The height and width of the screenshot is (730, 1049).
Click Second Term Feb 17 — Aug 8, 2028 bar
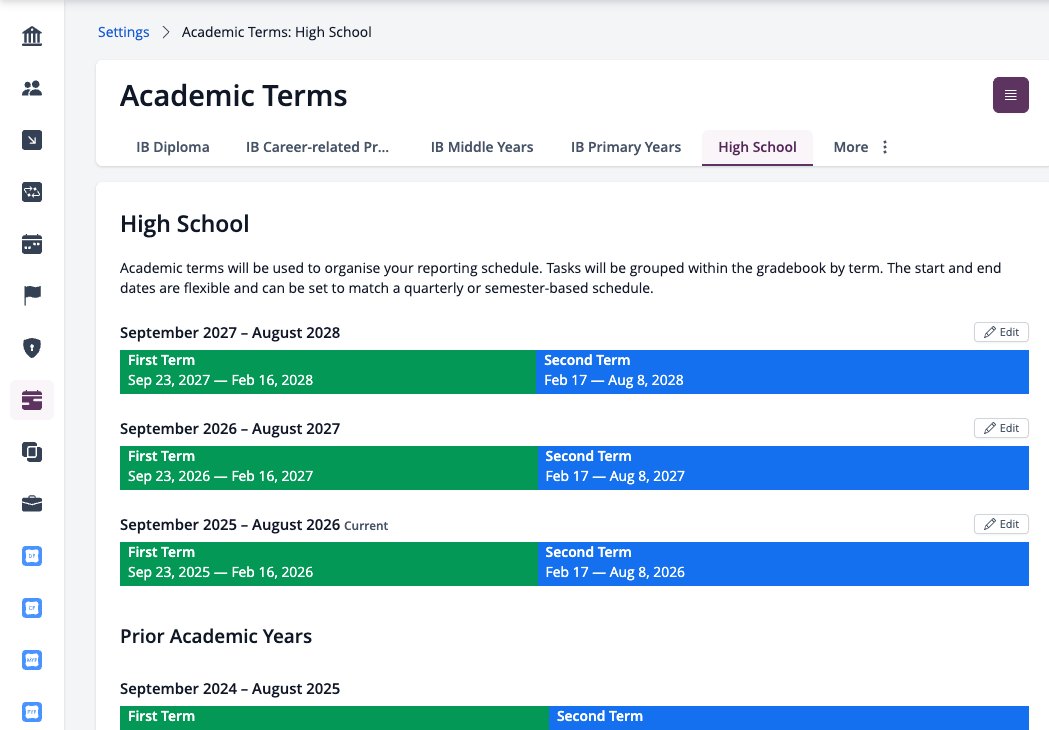pyautogui.click(x=783, y=371)
